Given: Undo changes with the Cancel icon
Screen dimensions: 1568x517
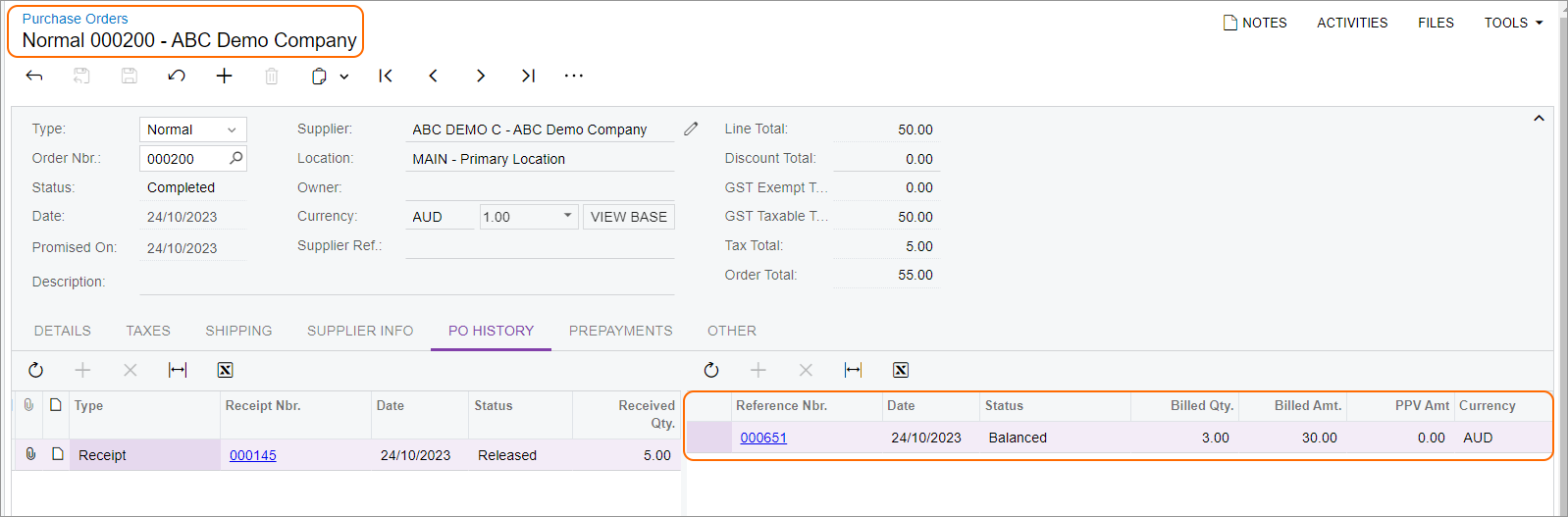Looking at the screenshot, I should coord(177,76).
